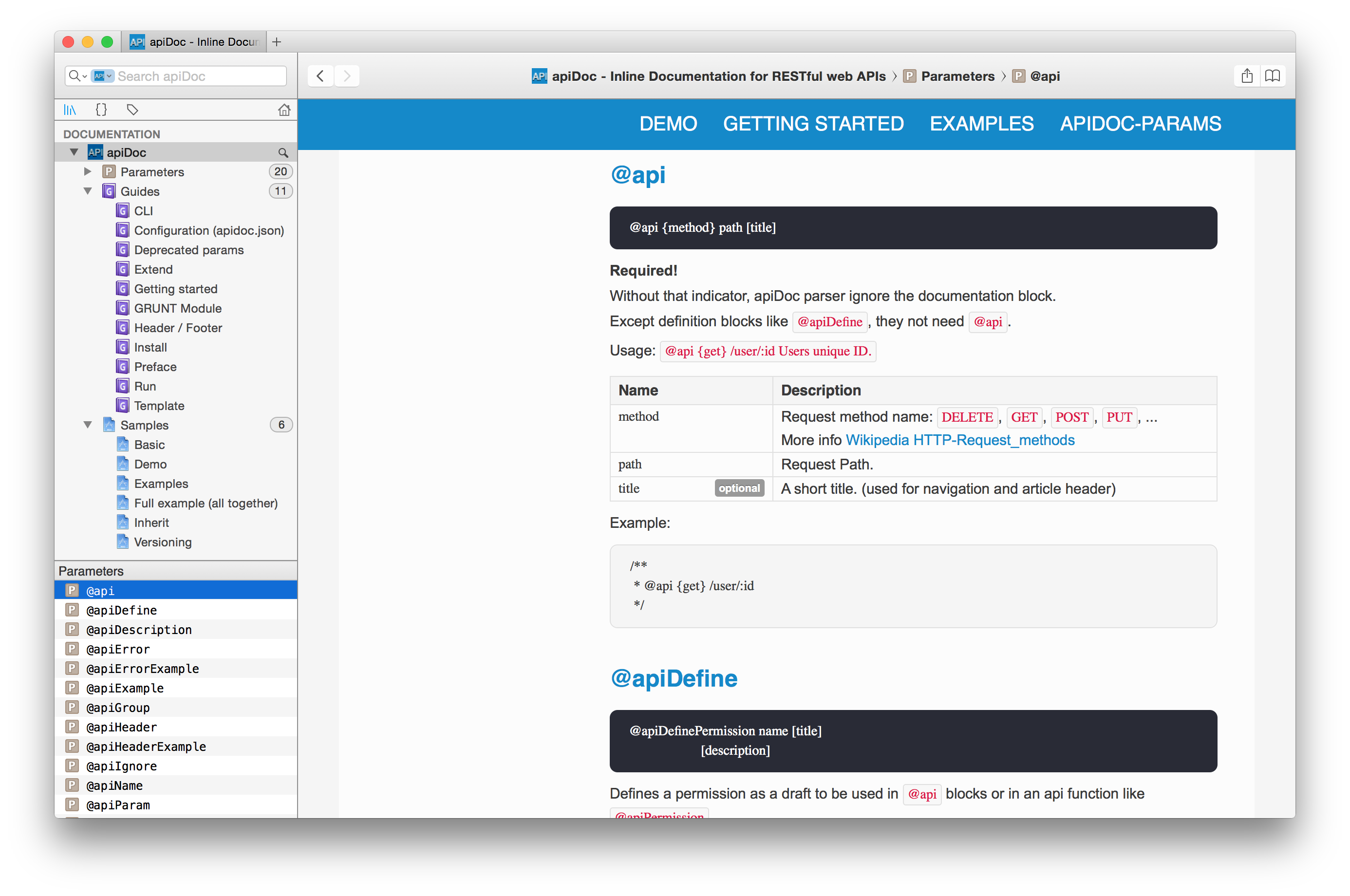Viewport: 1350px width, 896px height.
Task: Click the home icon in sidebar
Action: tap(284, 110)
